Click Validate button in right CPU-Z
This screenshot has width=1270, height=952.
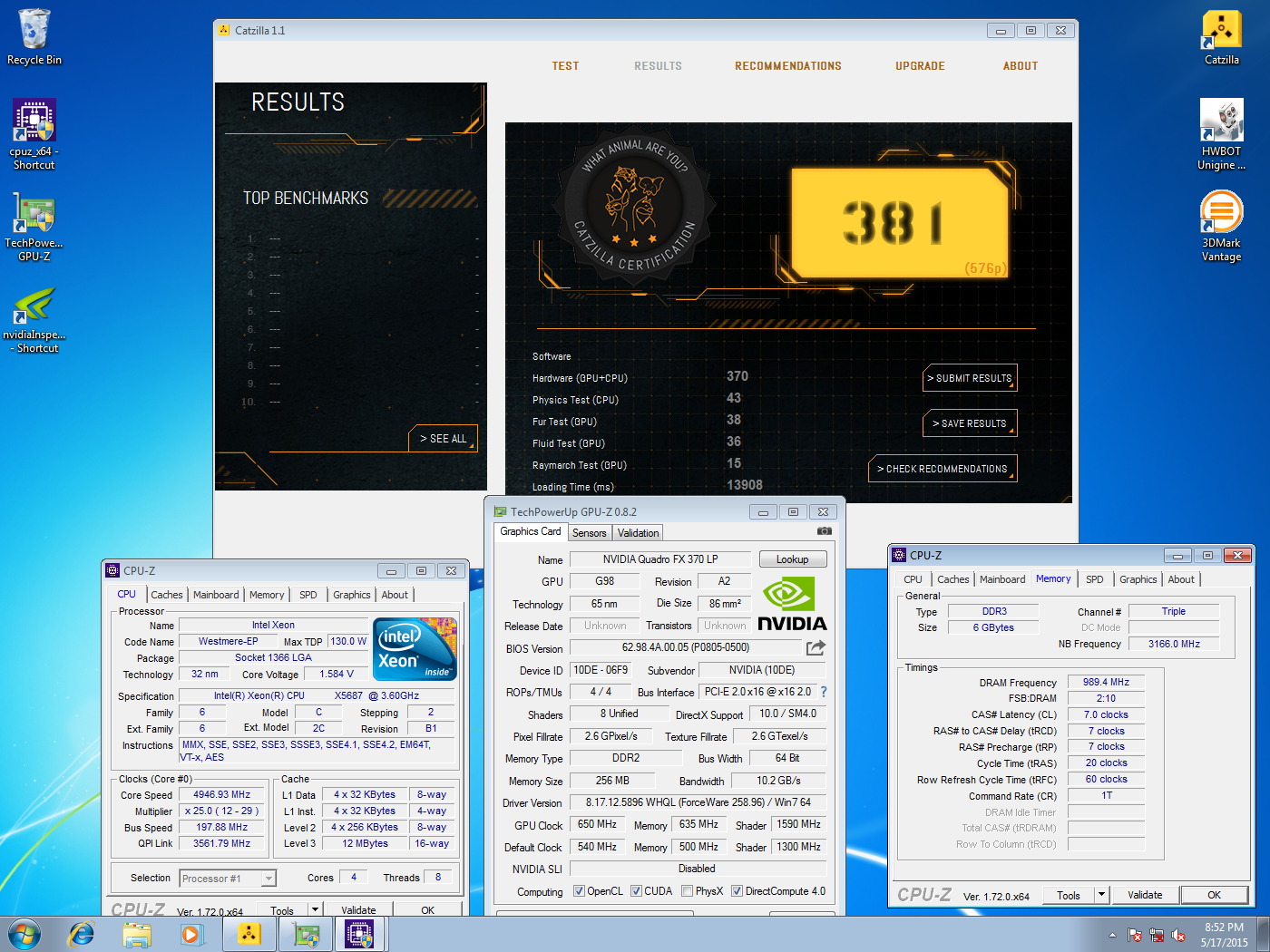[x=1145, y=895]
